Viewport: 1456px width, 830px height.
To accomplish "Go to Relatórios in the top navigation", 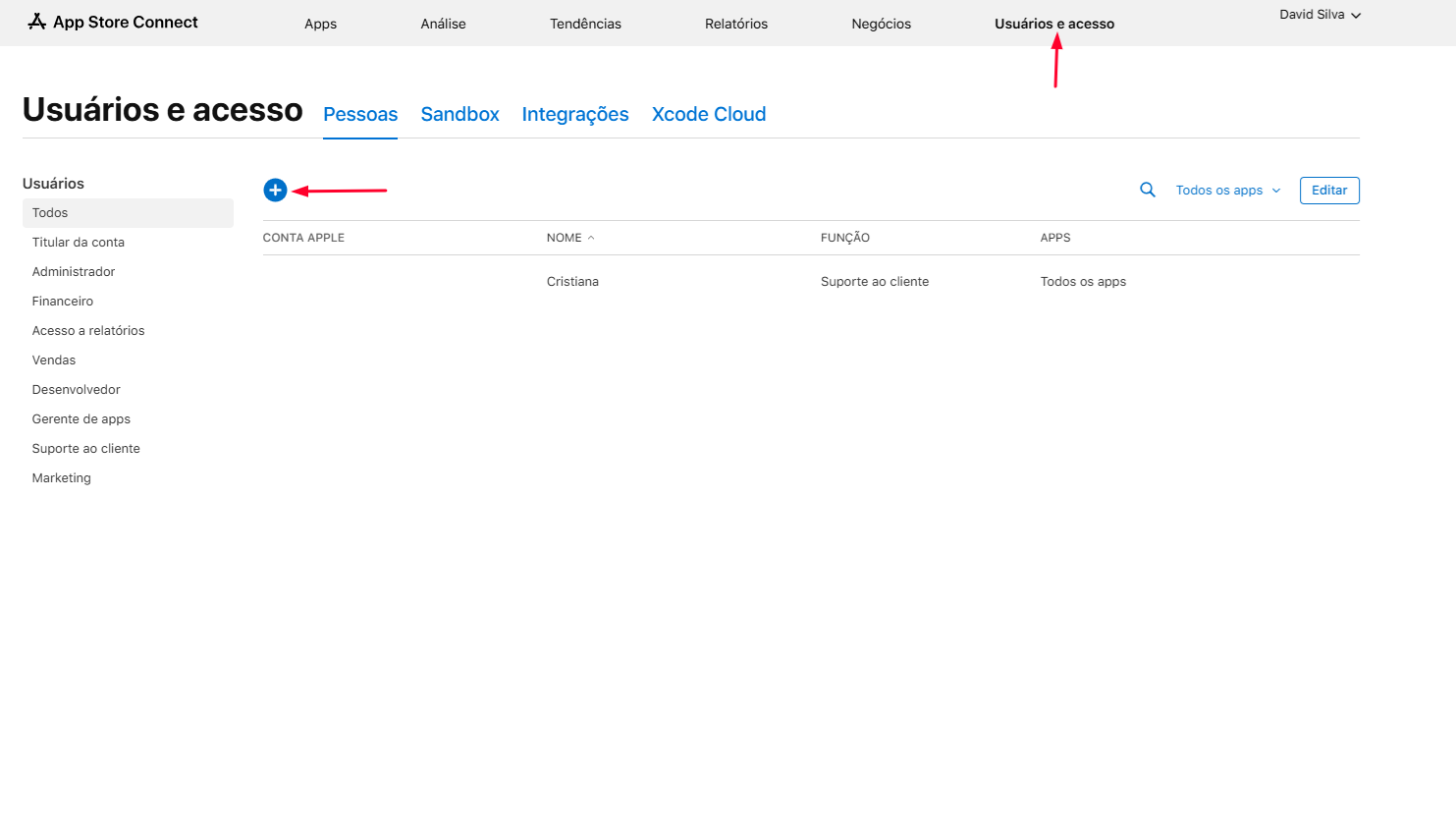I will click(x=735, y=24).
